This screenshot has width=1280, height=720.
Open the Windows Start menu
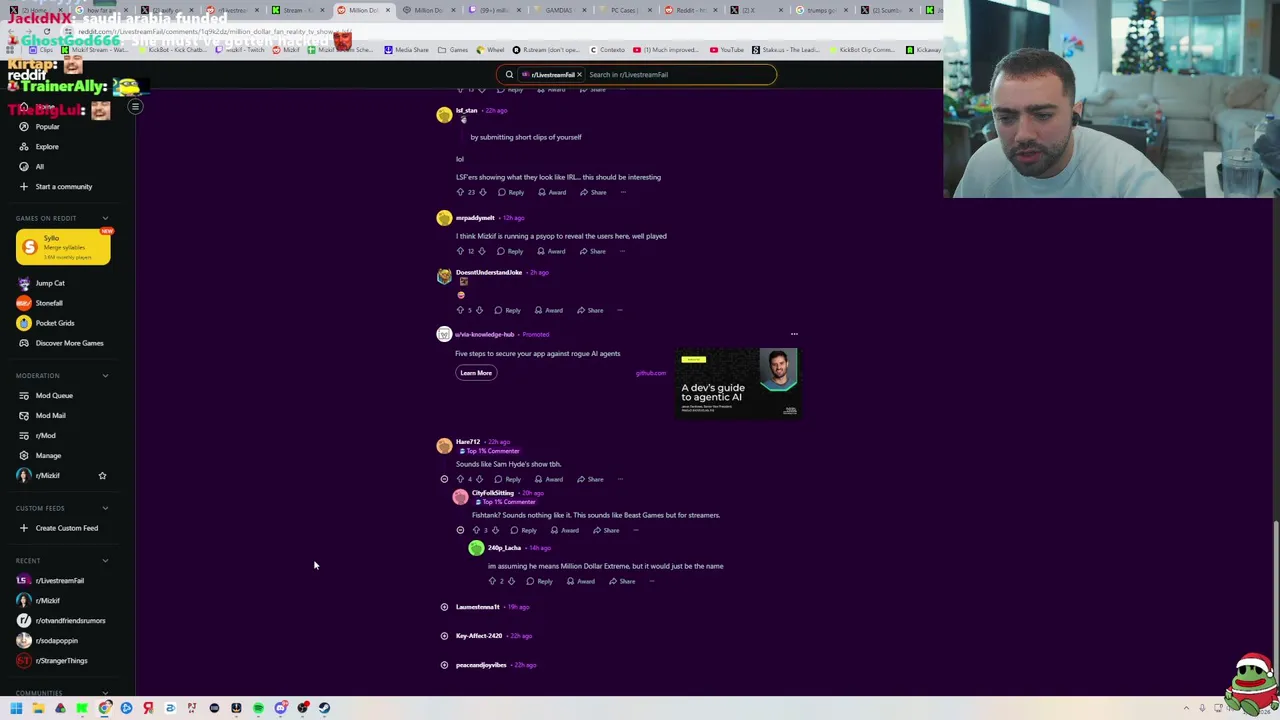(x=16, y=708)
